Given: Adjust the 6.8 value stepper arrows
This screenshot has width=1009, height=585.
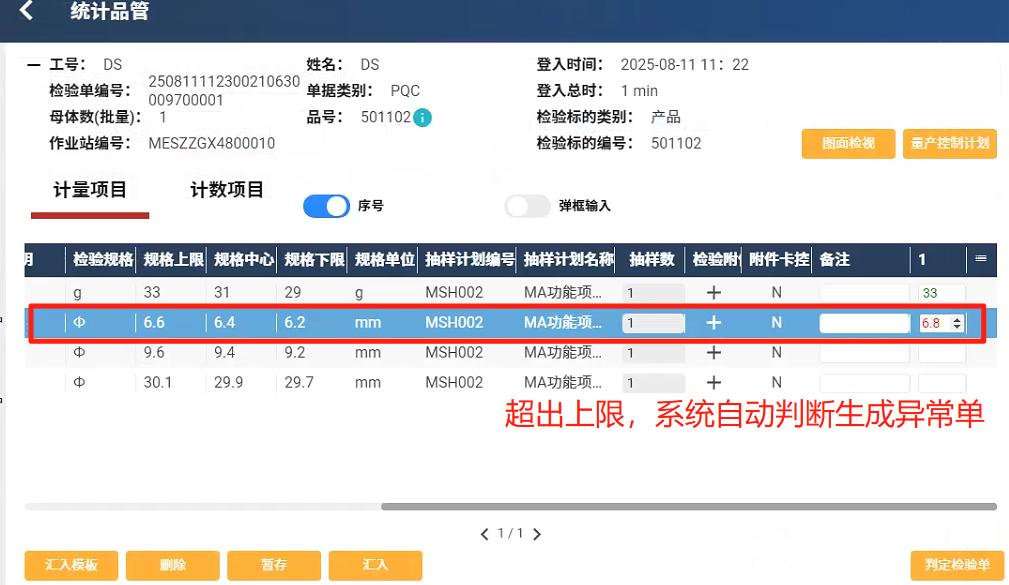Looking at the screenshot, I should (x=958, y=323).
